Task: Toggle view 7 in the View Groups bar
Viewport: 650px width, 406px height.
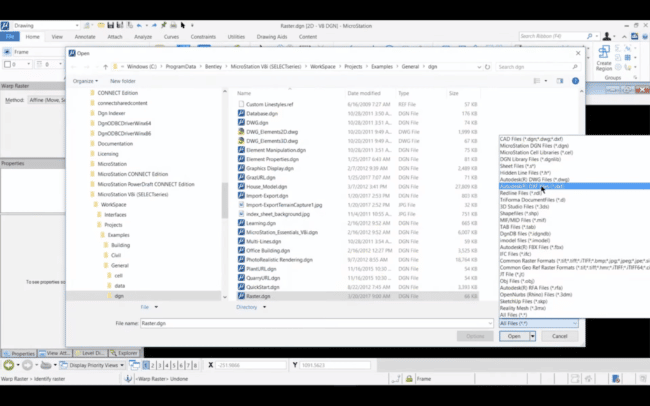Action: click(x=188, y=365)
